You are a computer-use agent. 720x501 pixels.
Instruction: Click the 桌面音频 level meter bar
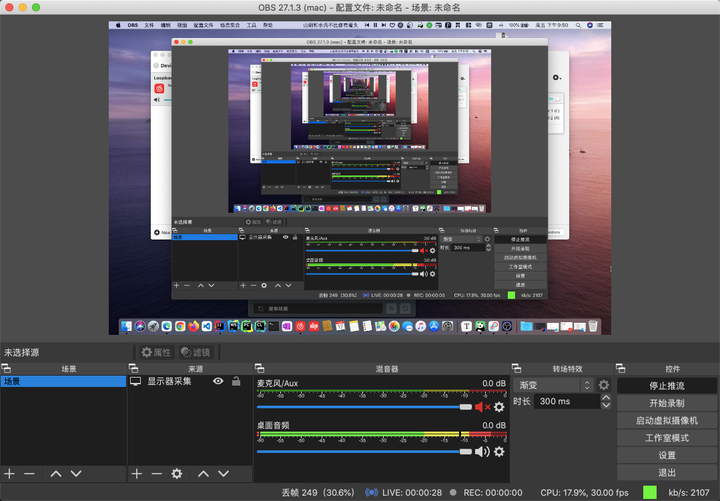(x=382, y=434)
